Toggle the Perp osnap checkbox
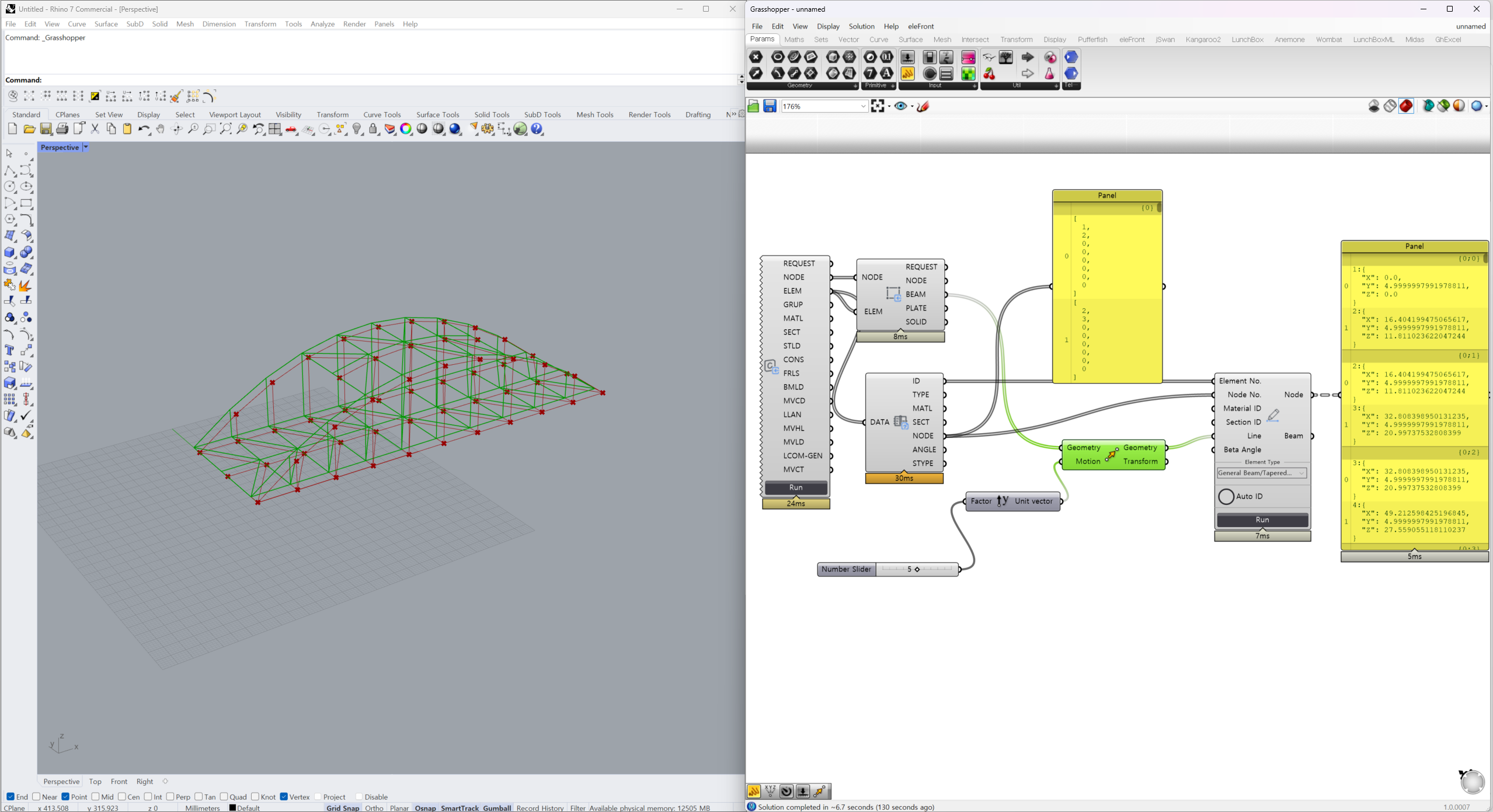This screenshot has height=812, width=1493. point(170,797)
